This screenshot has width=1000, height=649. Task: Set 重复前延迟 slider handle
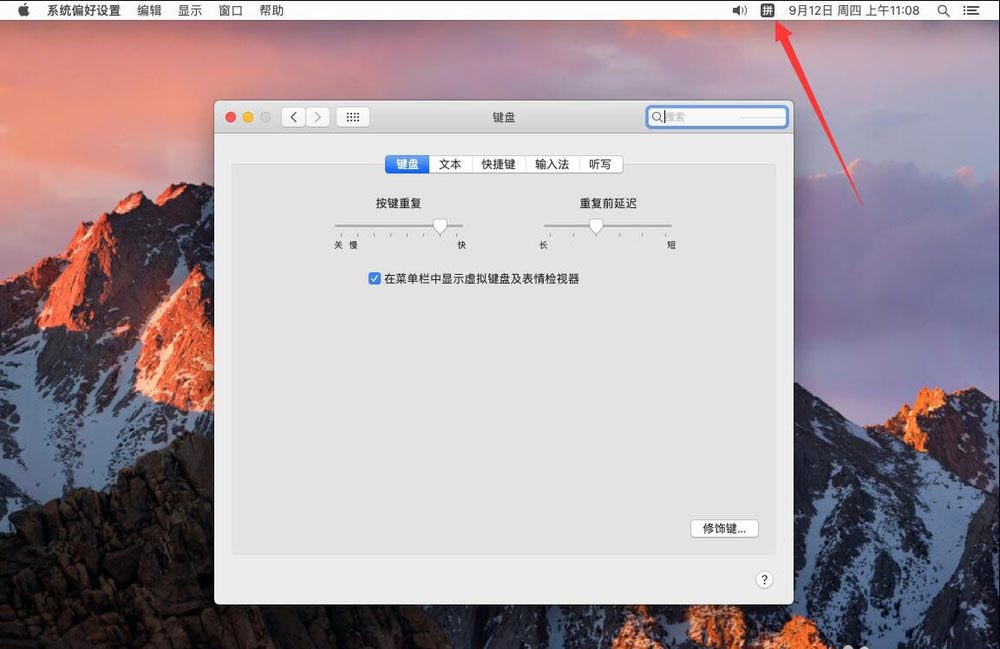[x=598, y=227]
